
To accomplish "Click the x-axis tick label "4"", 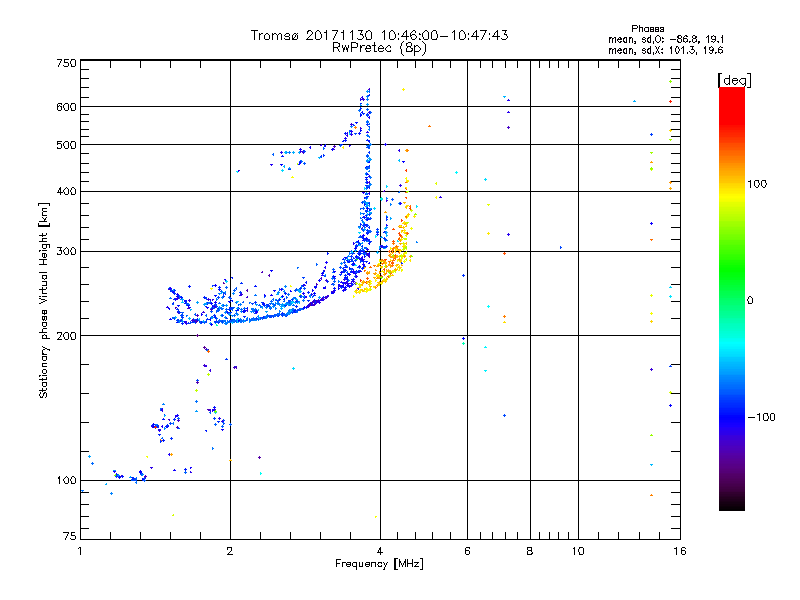I will pyautogui.click(x=380, y=551).
